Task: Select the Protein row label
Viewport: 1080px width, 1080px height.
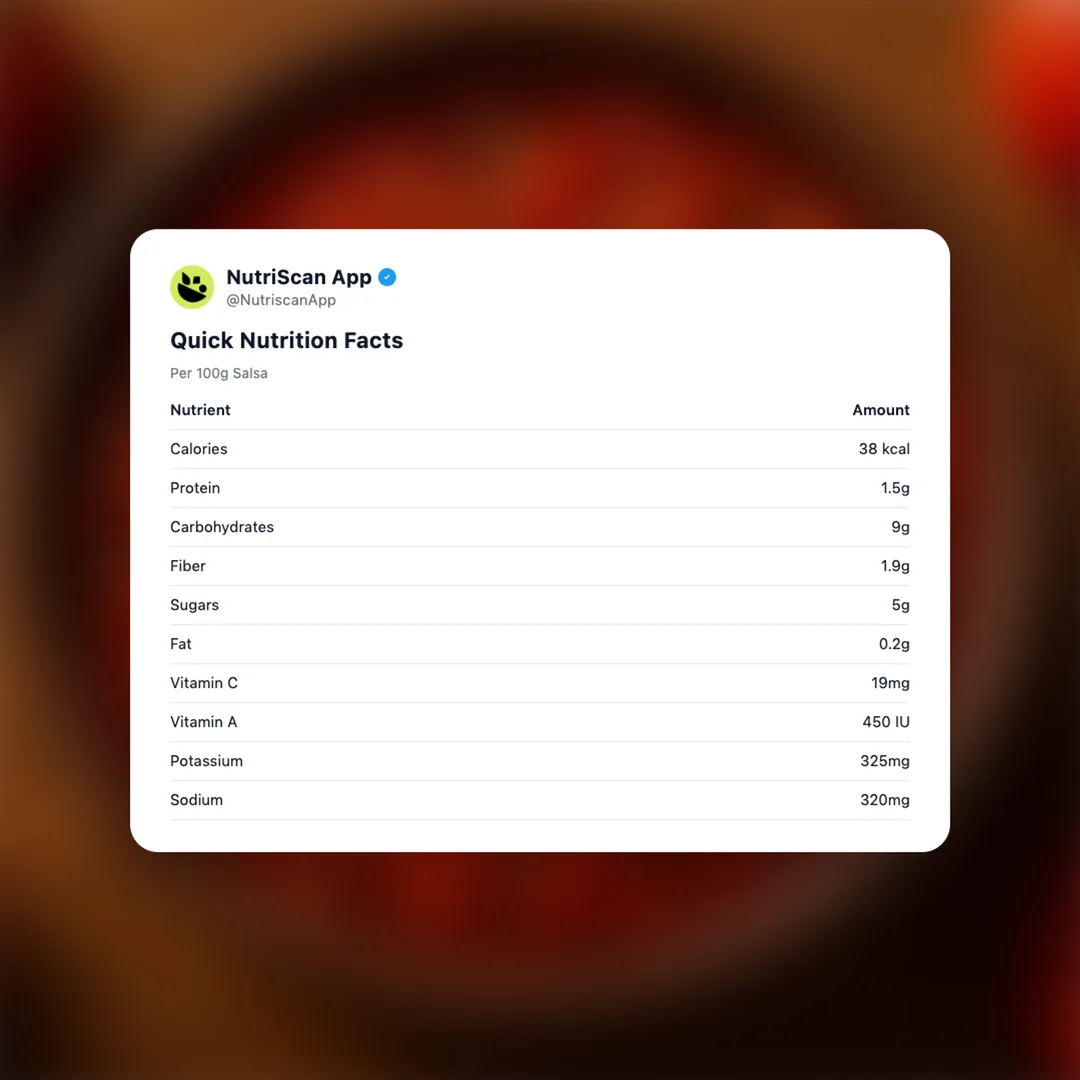Action: click(195, 488)
